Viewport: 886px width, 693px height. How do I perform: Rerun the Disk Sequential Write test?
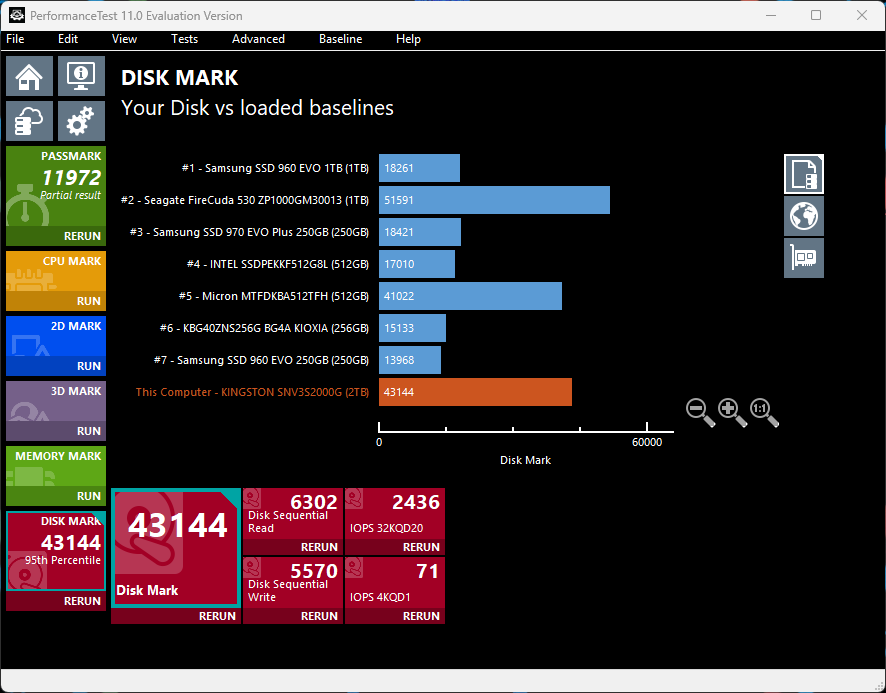tap(293, 616)
